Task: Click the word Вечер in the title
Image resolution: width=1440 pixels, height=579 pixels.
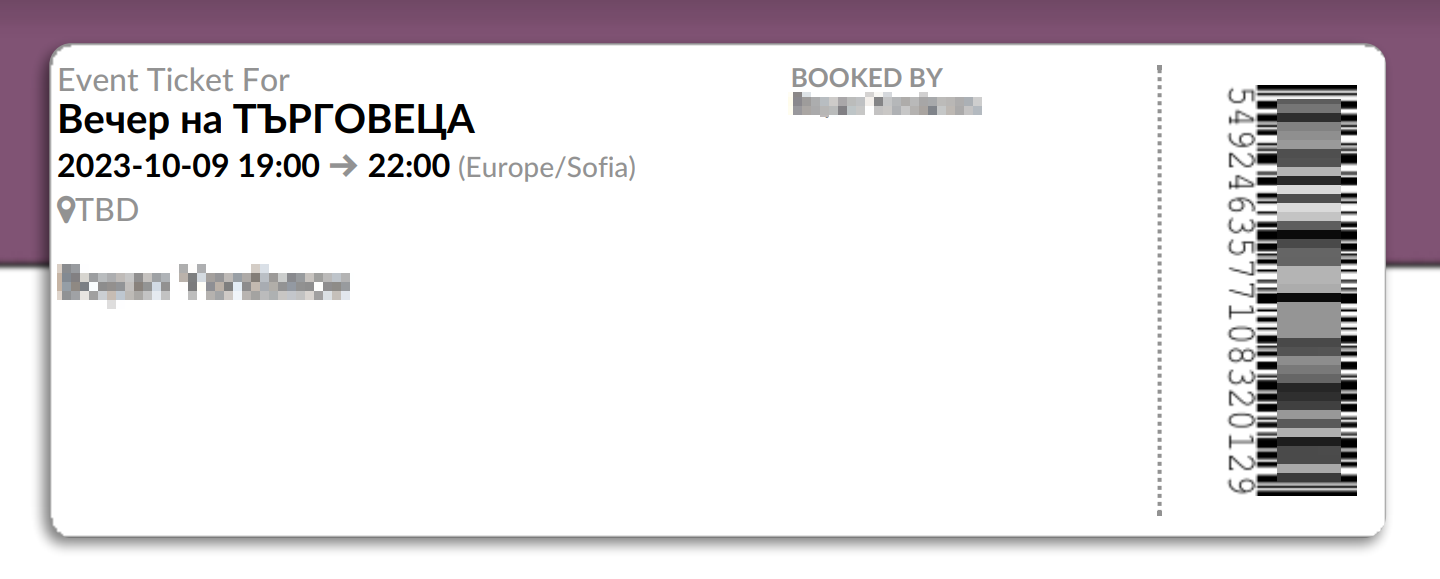Action: tap(108, 120)
